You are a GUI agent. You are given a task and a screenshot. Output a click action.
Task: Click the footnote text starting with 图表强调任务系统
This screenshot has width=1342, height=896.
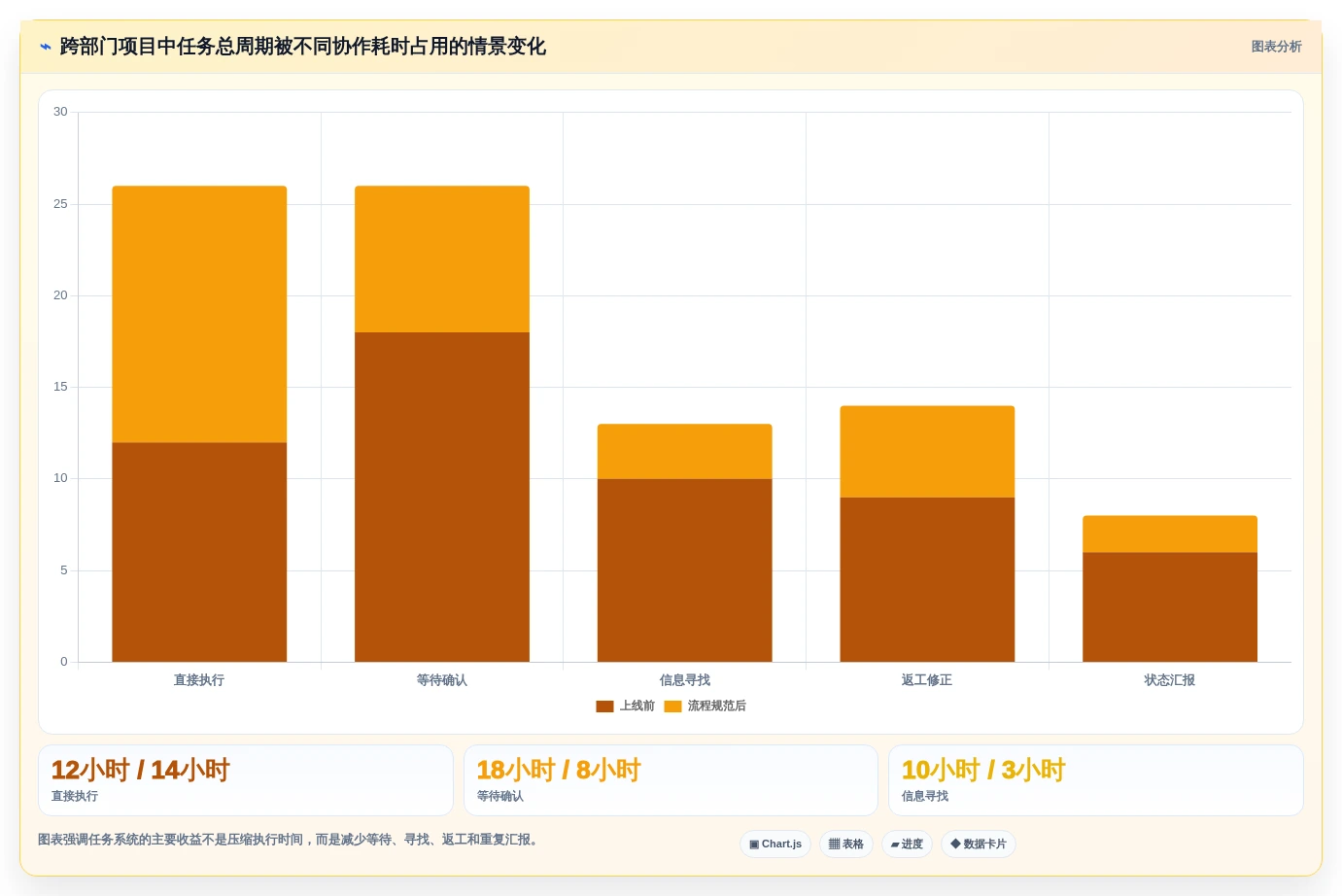(x=289, y=840)
